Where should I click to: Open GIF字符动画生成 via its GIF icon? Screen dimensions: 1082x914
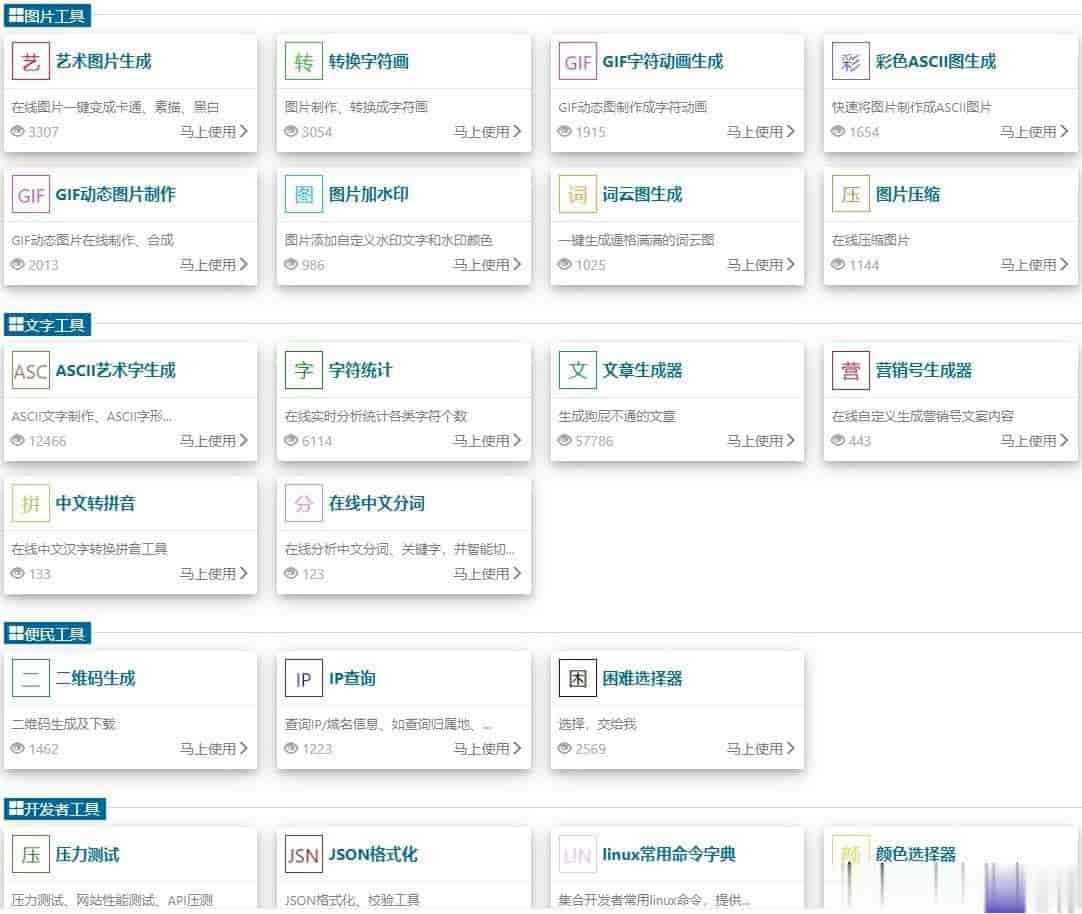click(x=577, y=61)
